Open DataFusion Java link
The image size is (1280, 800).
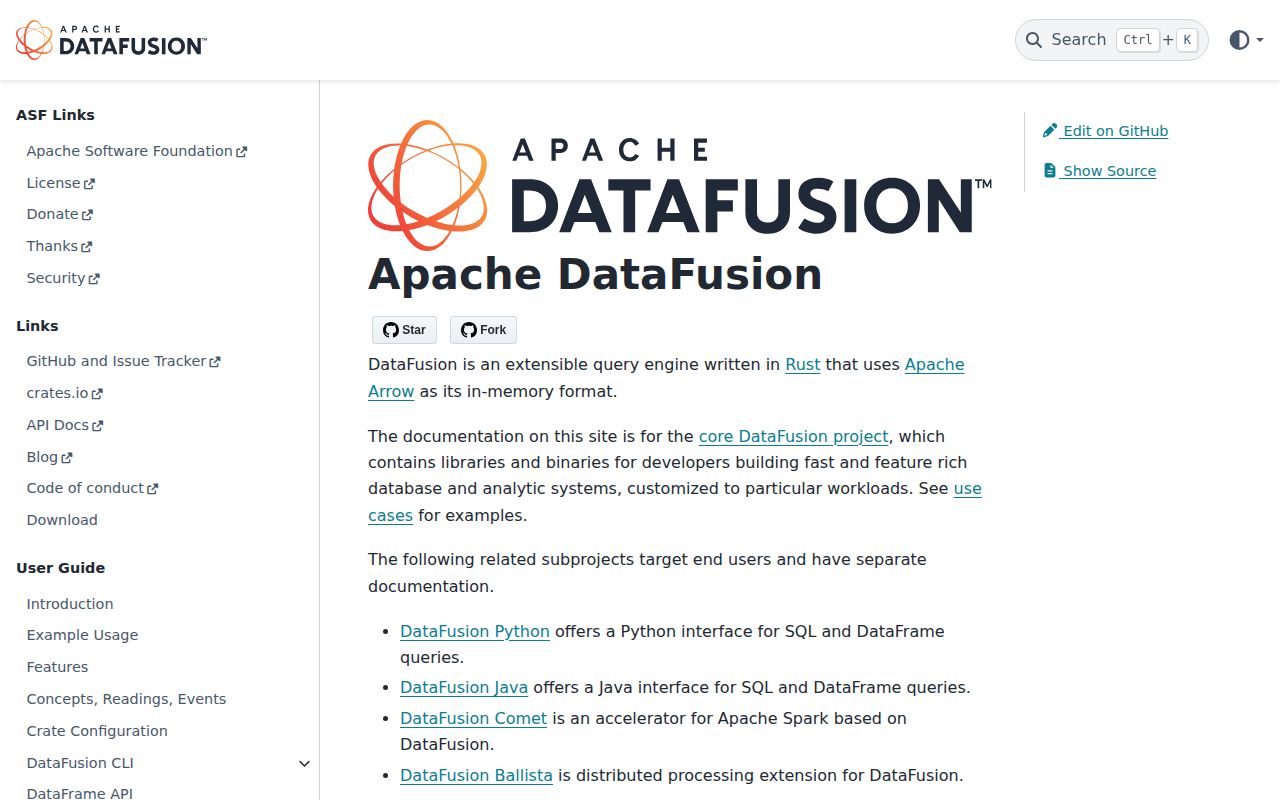click(x=464, y=688)
